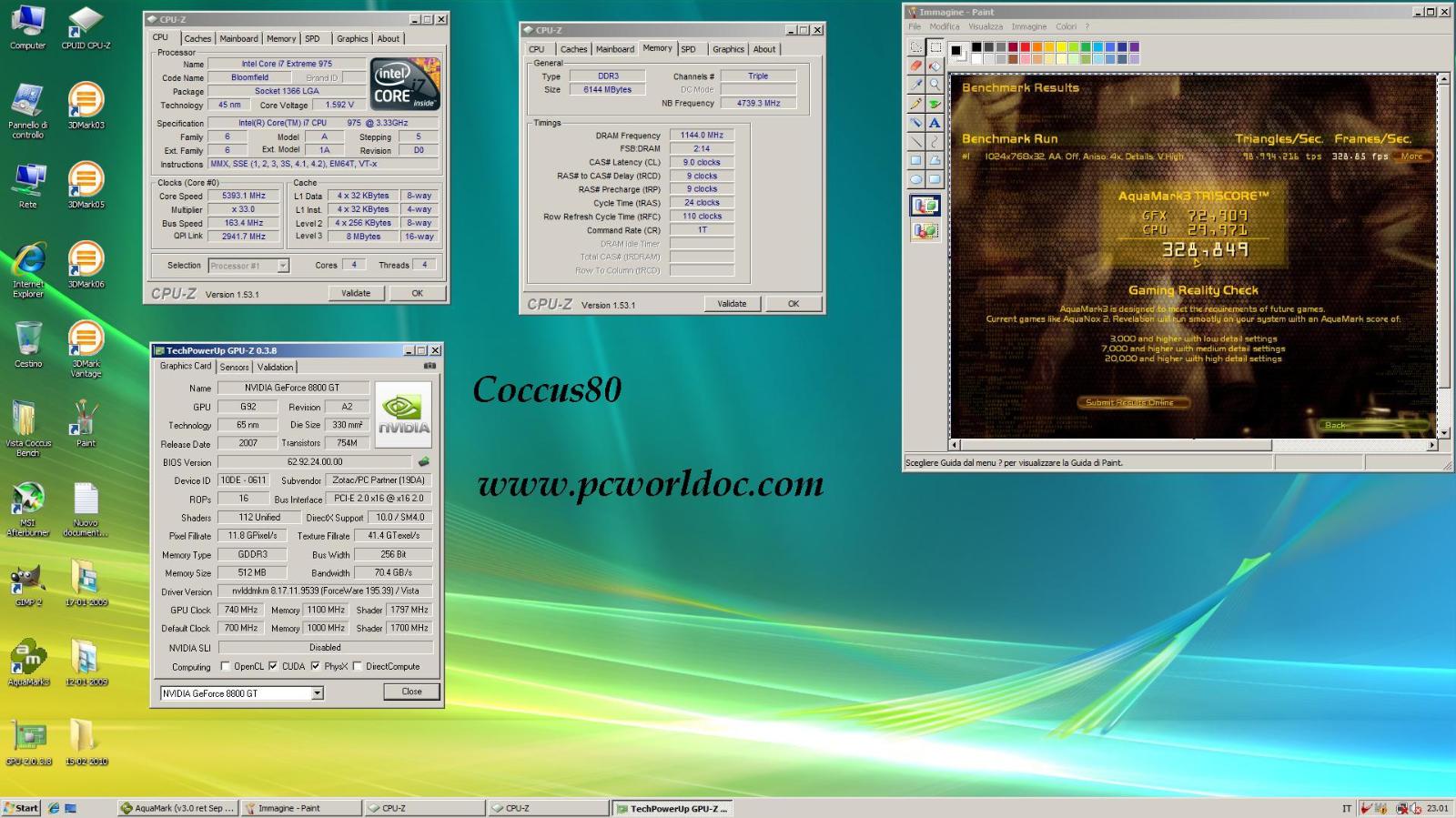
Task: Open the Graphics tab in CPU window
Action: point(352,38)
